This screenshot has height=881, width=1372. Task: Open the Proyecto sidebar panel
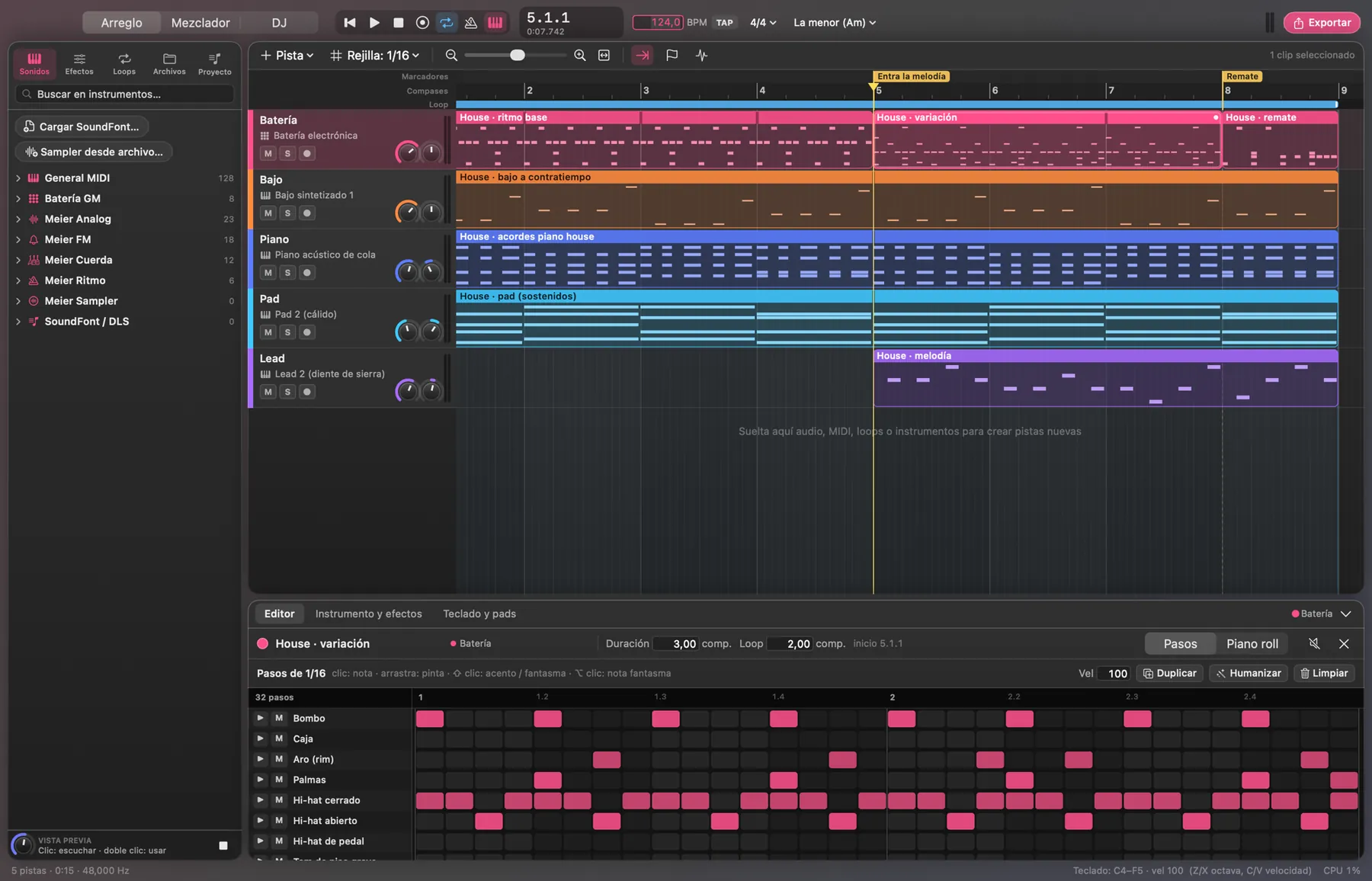[215, 64]
